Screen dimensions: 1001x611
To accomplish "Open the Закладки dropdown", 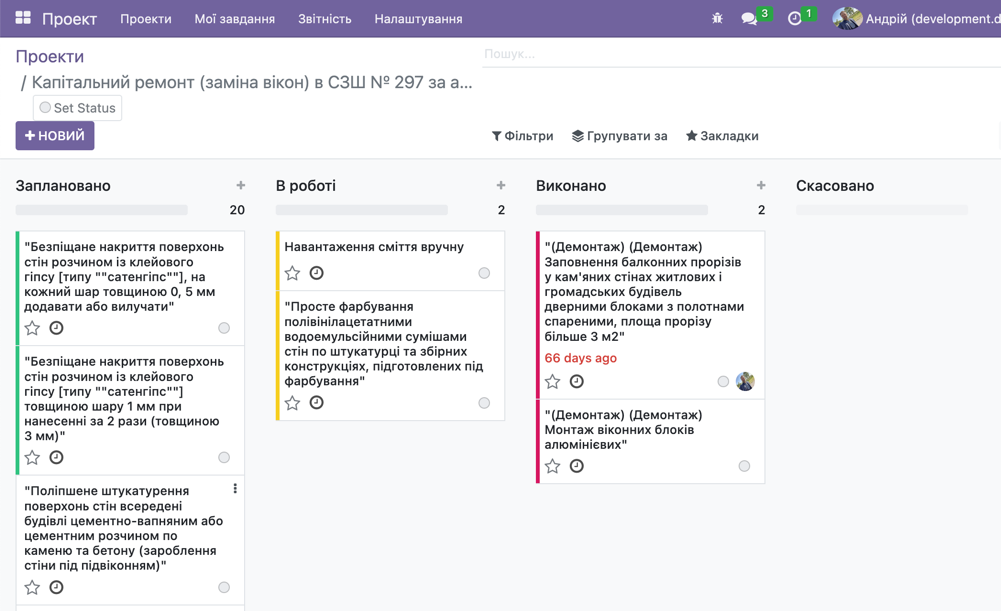I will (x=724, y=136).
